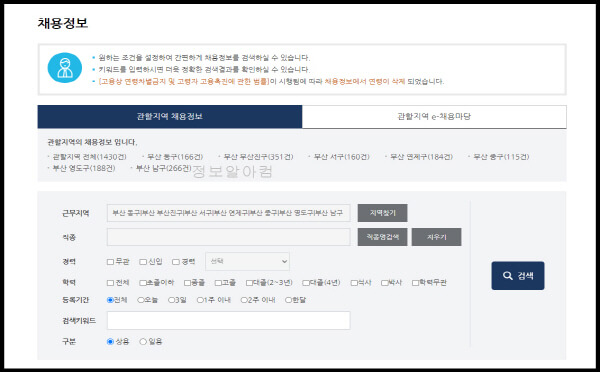Focus the 직종 input field
The image size is (600, 372).
(x=228, y=237)
